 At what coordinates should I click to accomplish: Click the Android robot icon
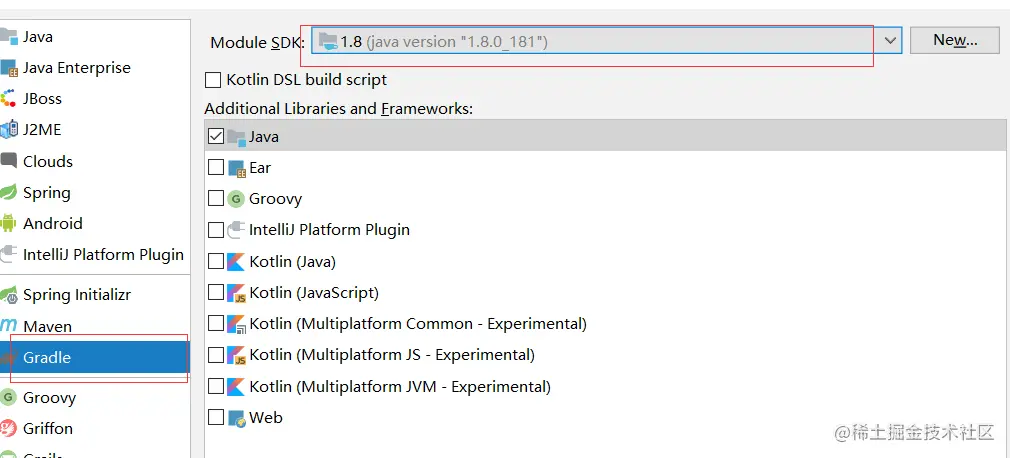click(8, 223)
